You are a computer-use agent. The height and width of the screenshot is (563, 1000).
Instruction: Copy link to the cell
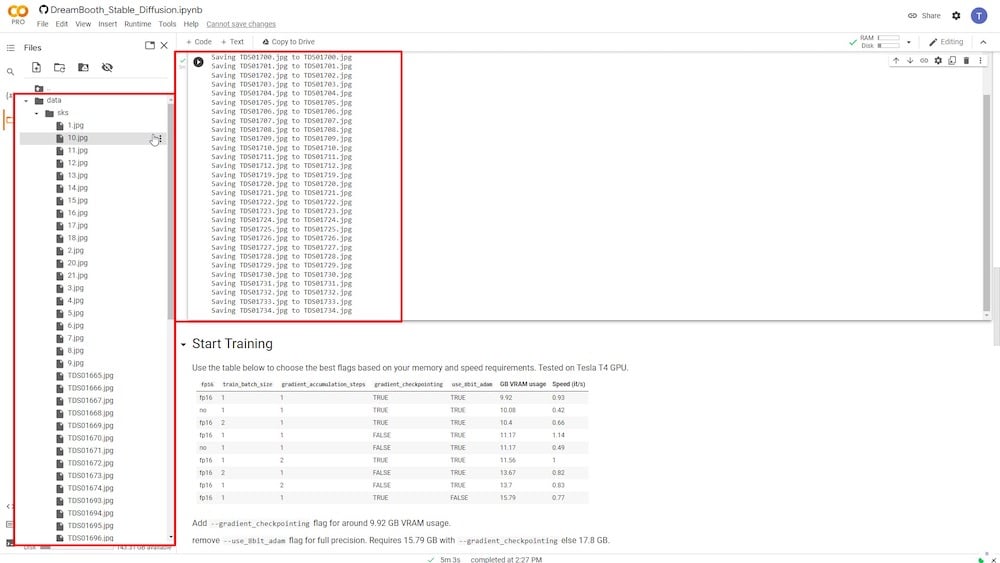(924, 61)
